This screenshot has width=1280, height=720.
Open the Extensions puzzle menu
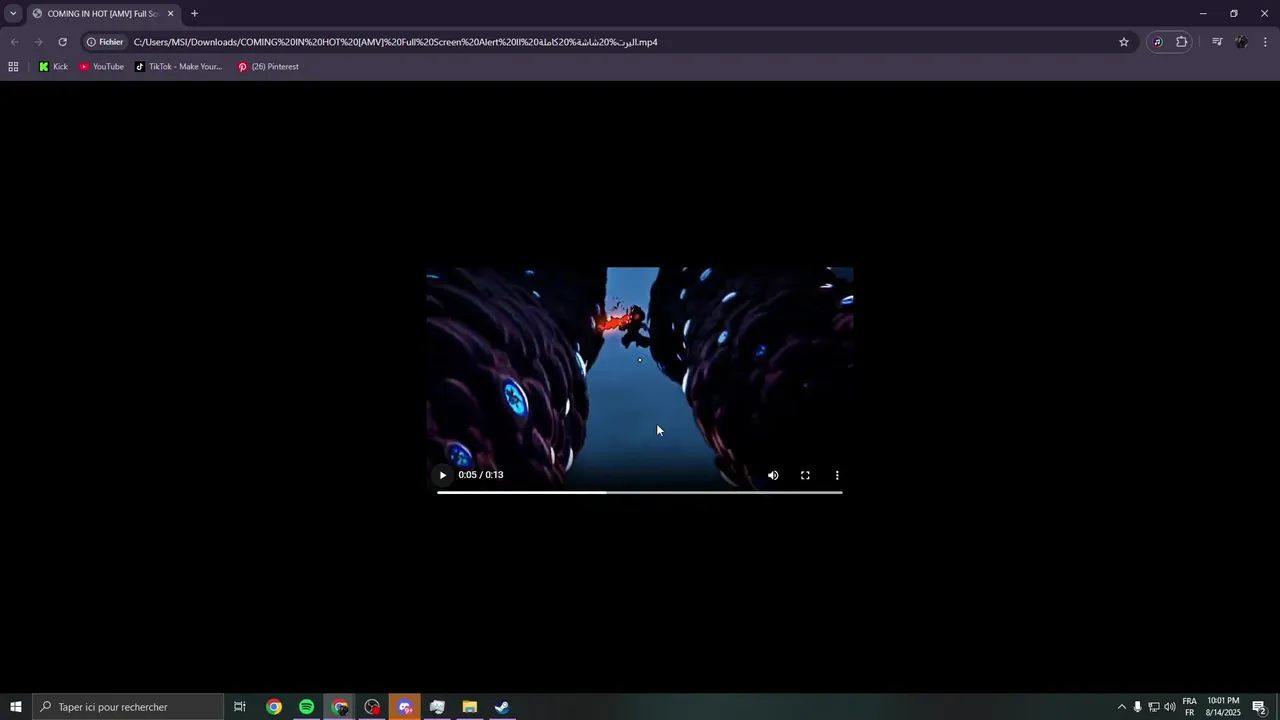(1181, 42)
